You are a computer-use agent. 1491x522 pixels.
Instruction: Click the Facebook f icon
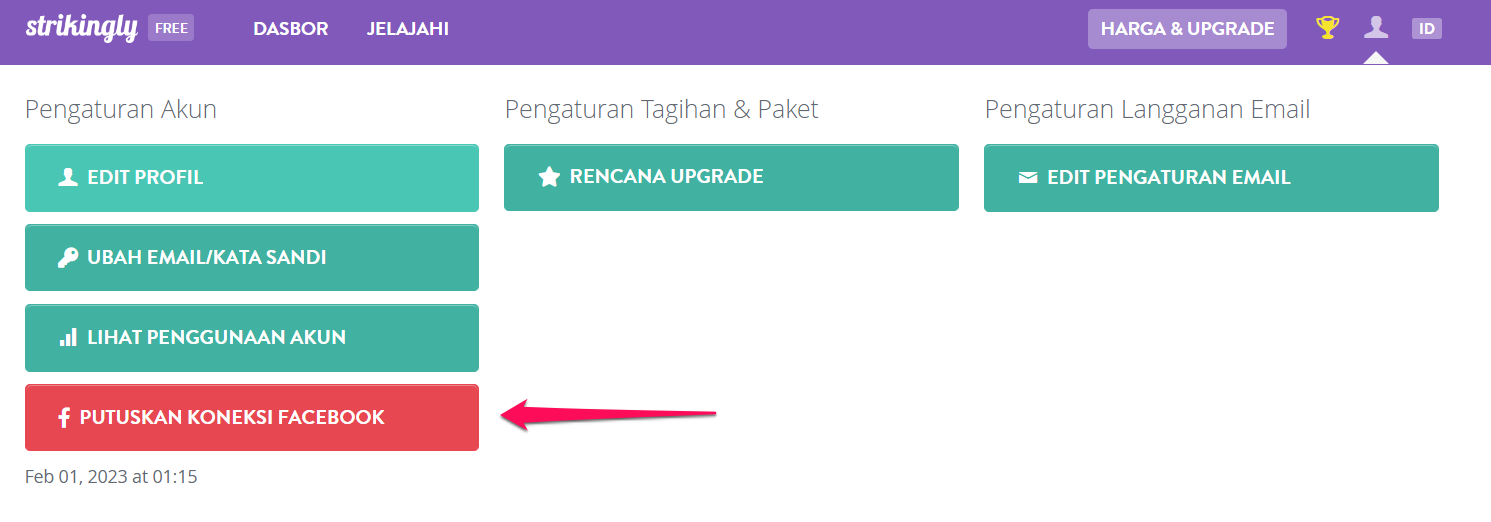[63, 418]
